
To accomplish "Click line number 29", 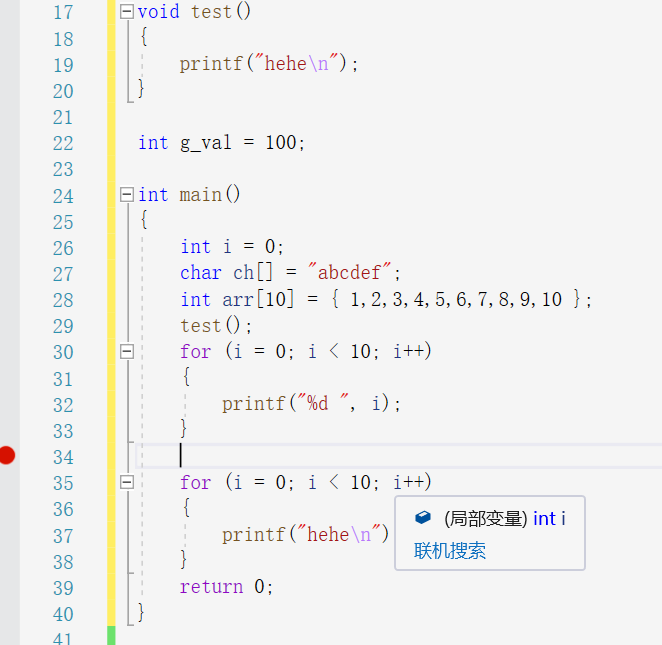I will click(x=63, y=326).
